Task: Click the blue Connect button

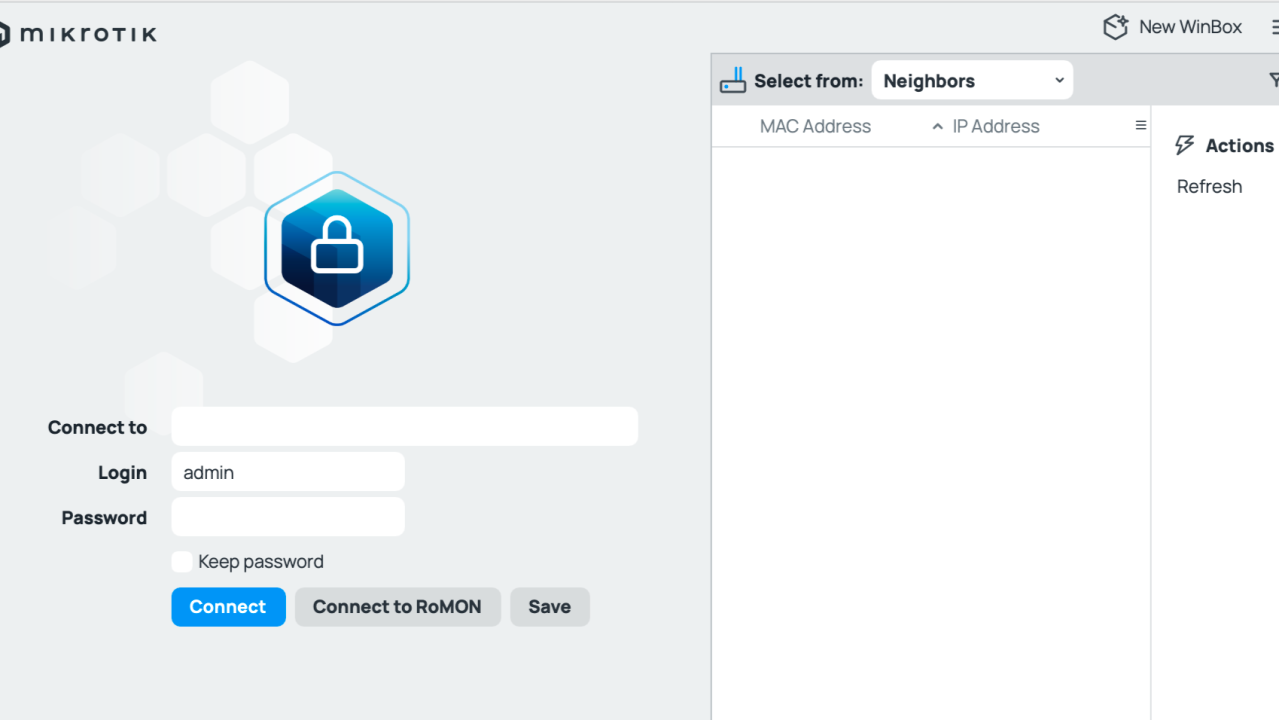Action: coord(228,607)
